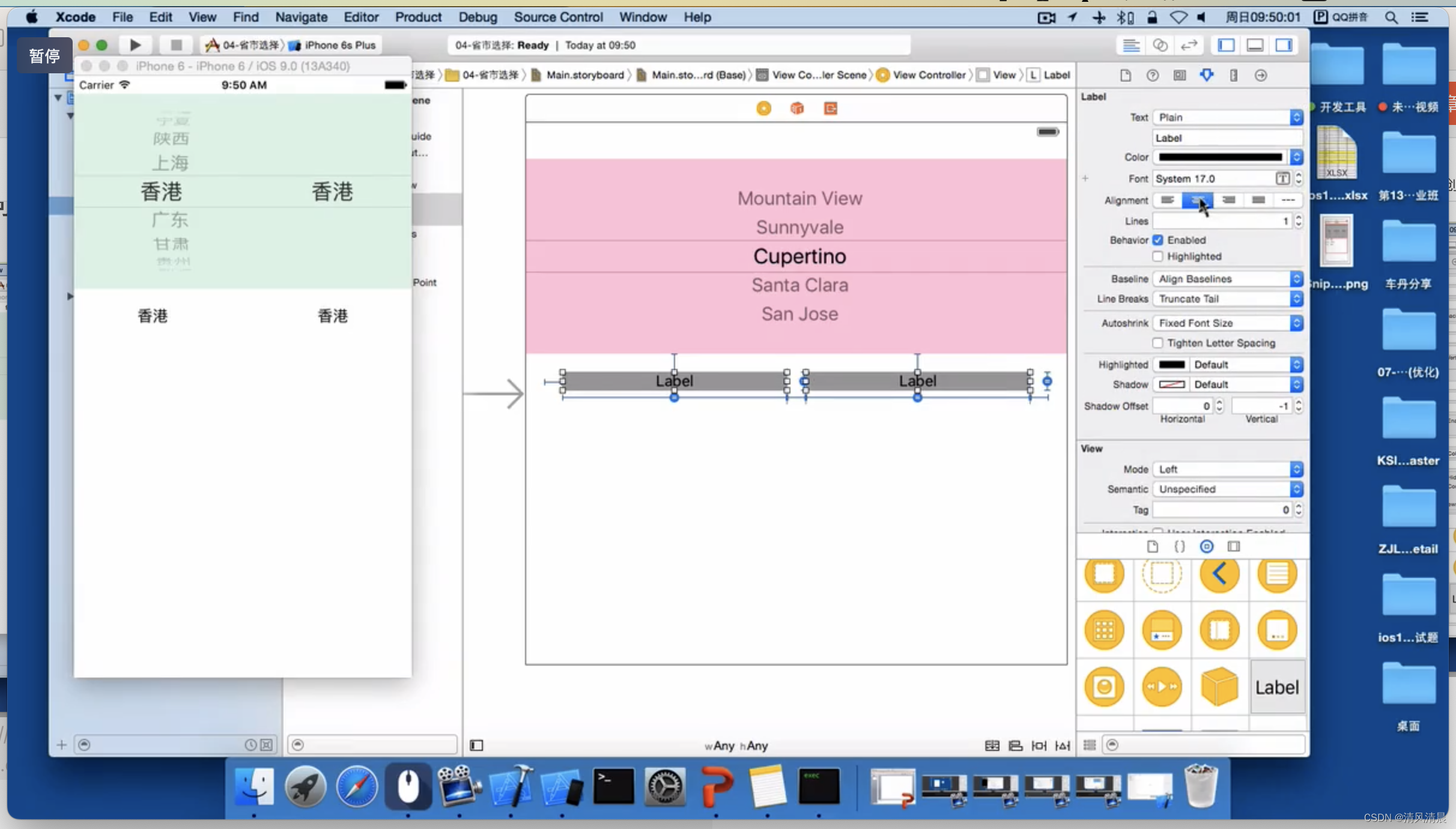This screenshot has height=829, width=1456.
Task: Check the Highlighted behavior checkbox
Action: click(x=1157, y=257)
